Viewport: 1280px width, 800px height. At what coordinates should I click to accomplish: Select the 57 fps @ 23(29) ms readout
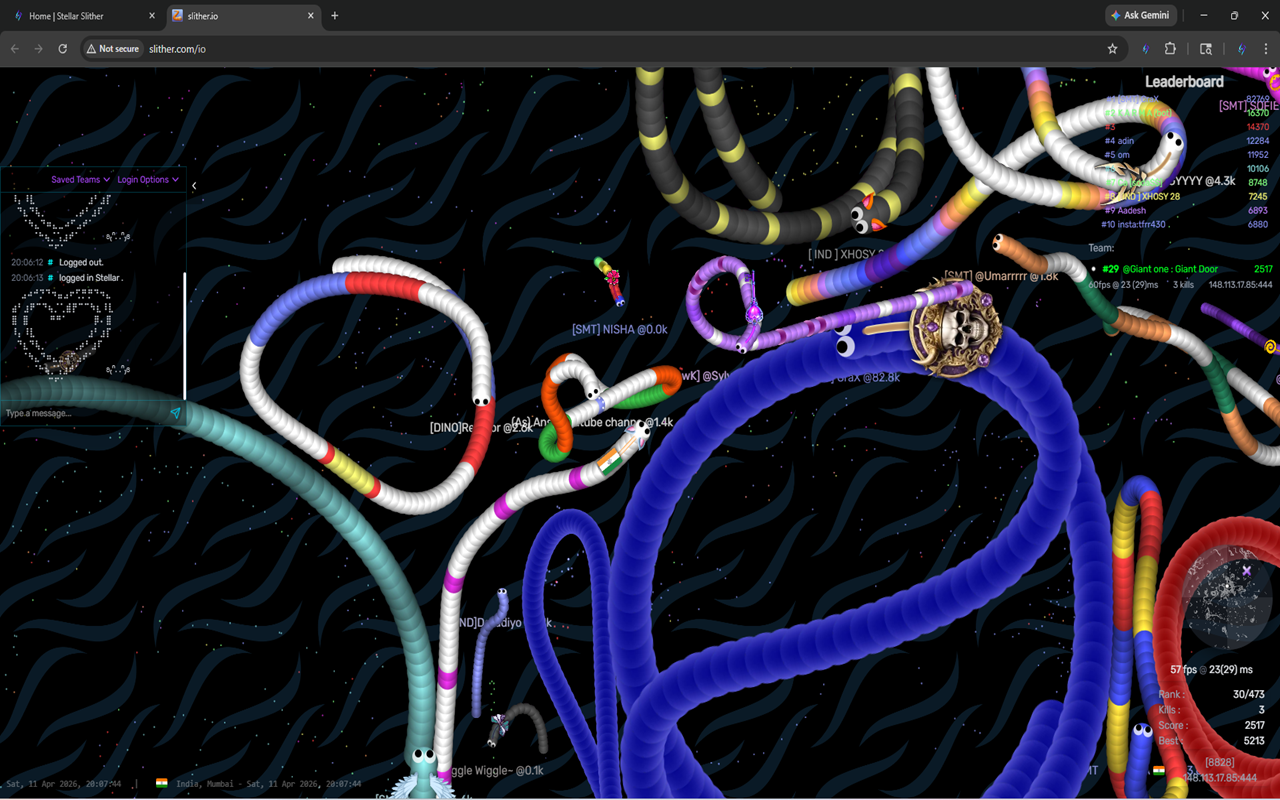tap(1211, 670)
